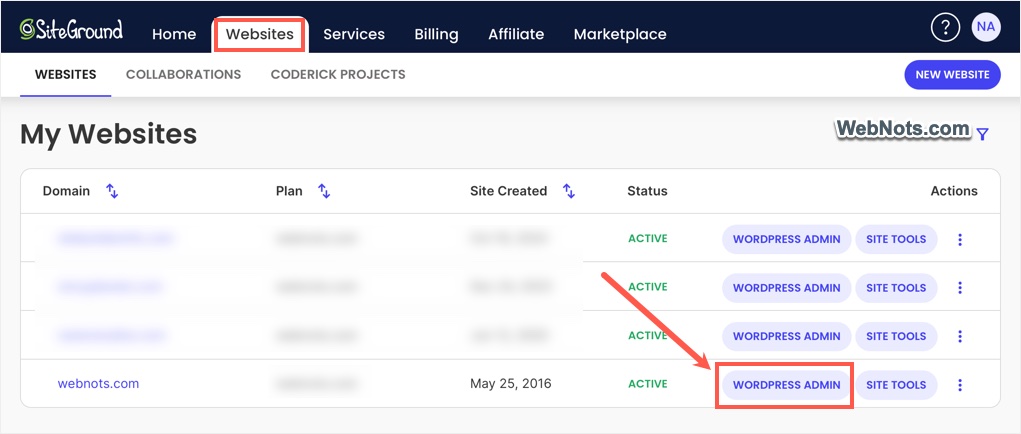
Task: Click the NEW WEBSITE button
Action: (953, 75)
